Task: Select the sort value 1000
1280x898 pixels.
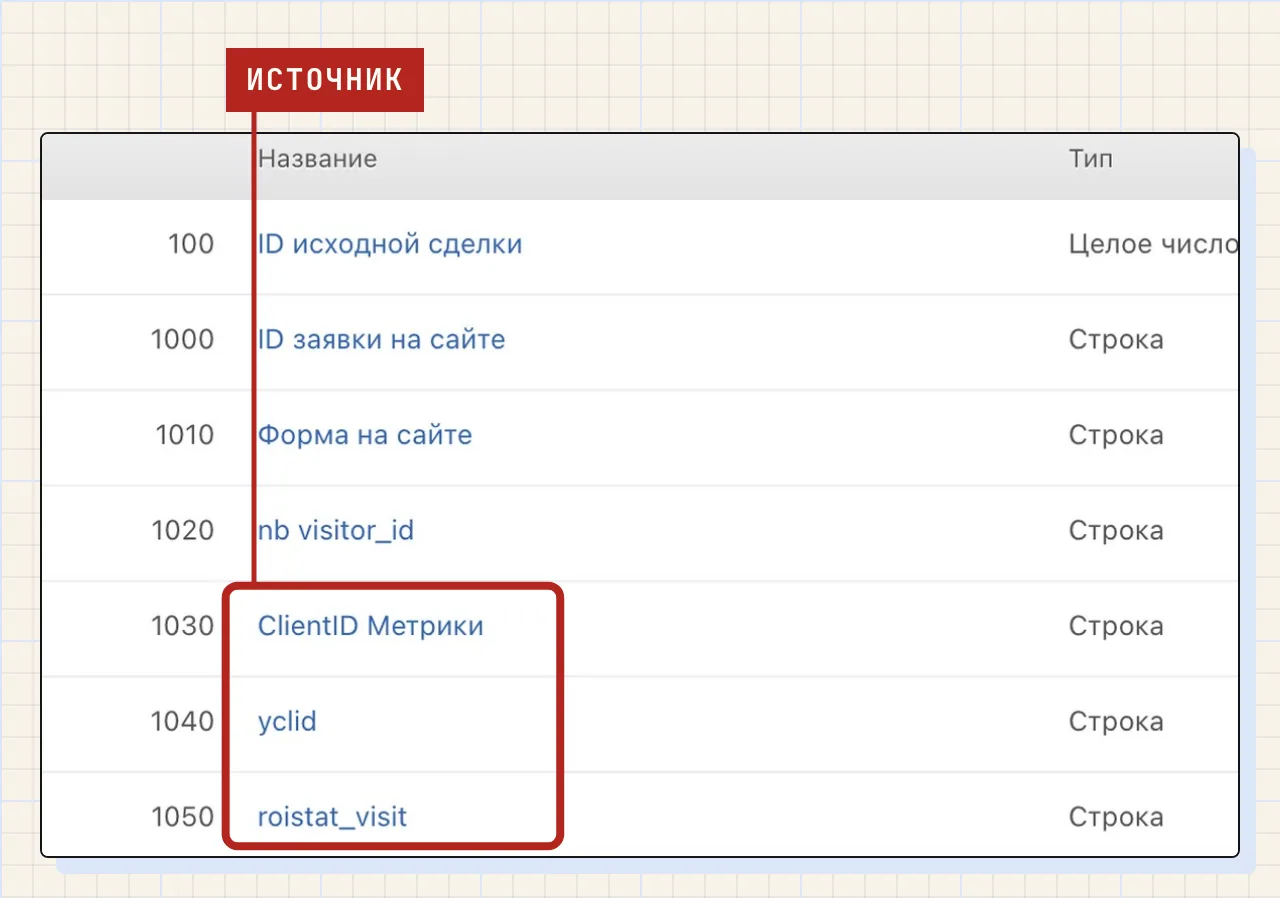Action: (183, 340)
